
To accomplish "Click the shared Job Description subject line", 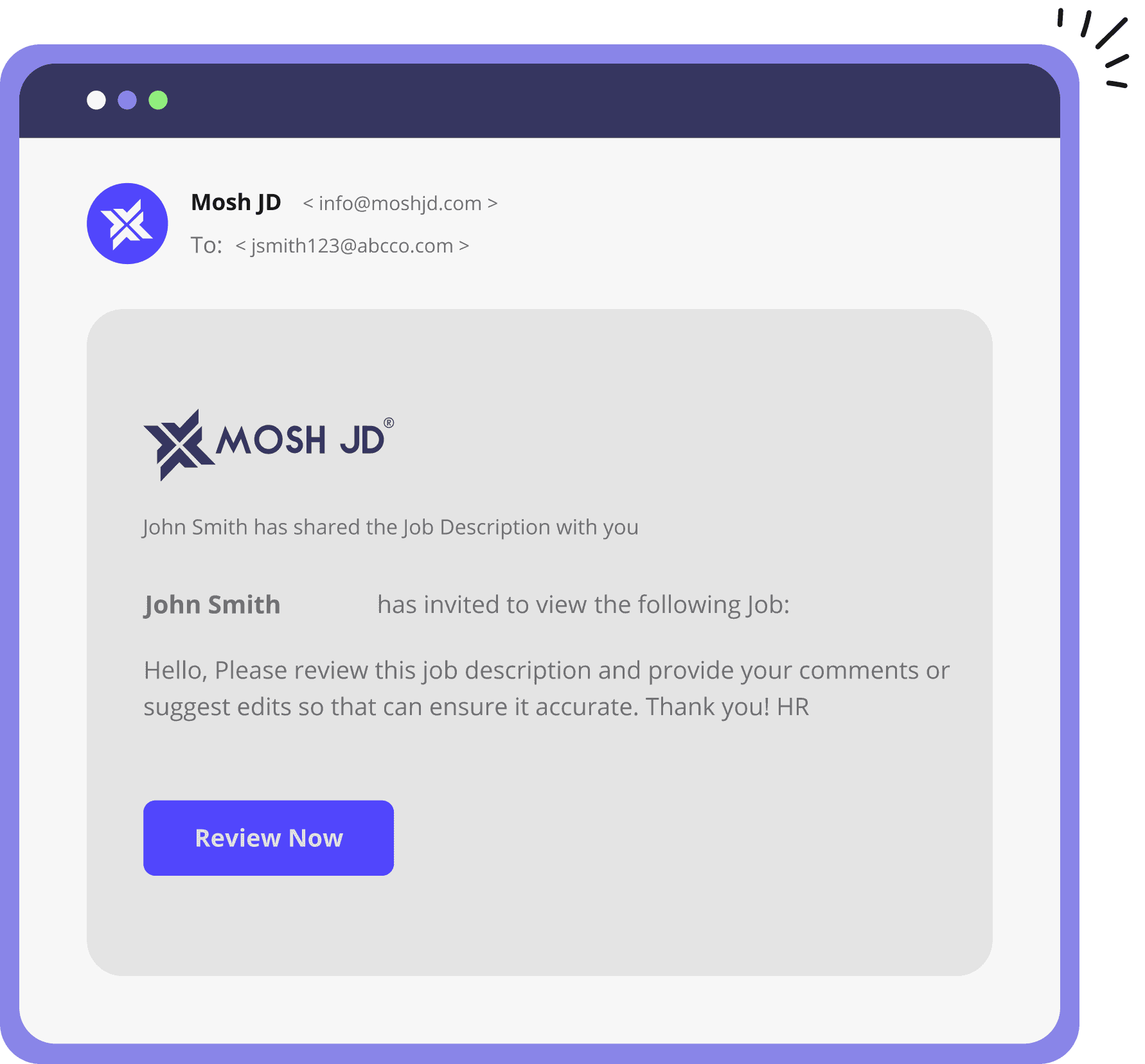I will (391, 528).
